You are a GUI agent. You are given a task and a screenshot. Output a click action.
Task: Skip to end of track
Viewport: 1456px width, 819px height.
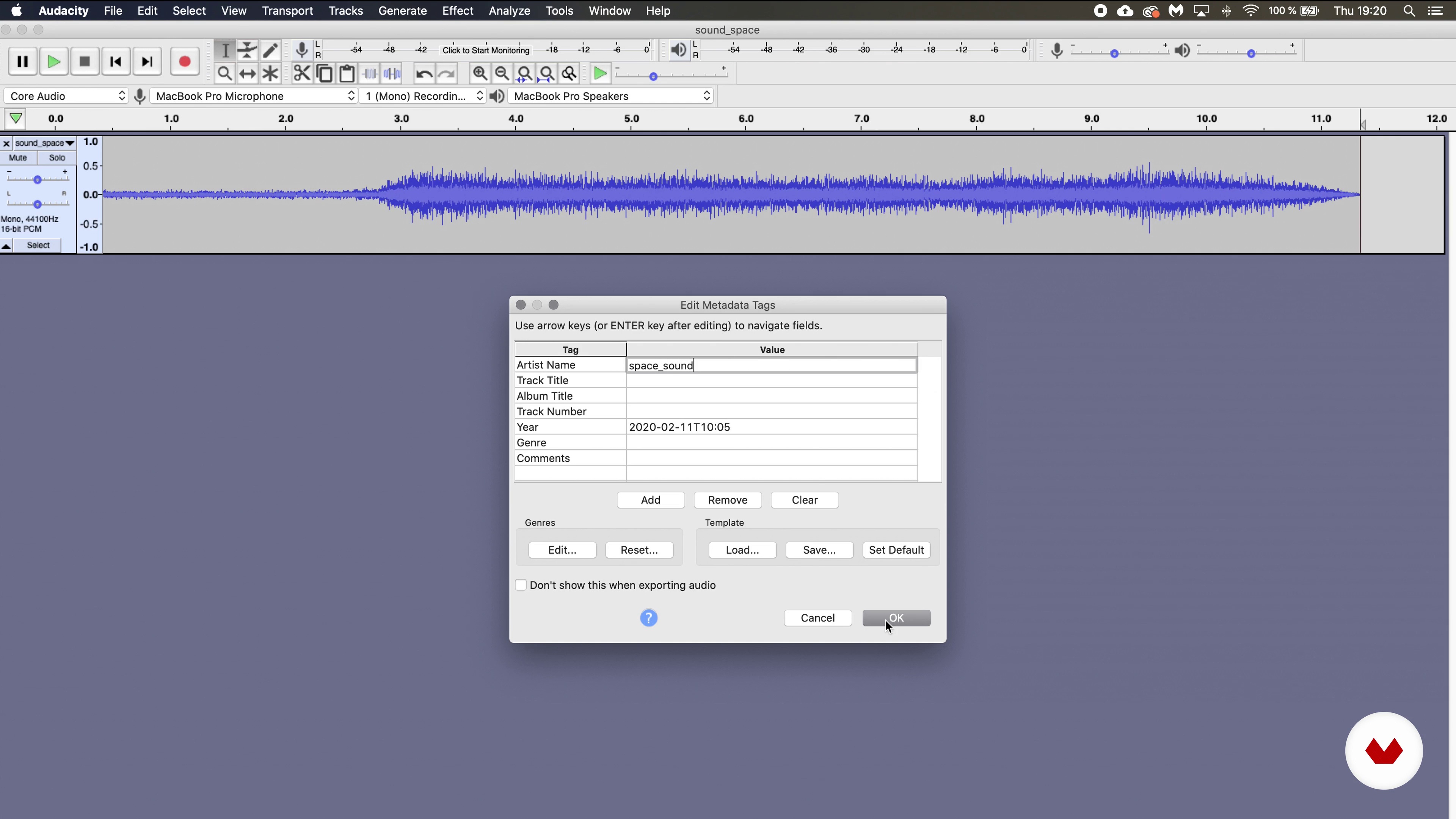pyautogui.click(x=147, y=61)
